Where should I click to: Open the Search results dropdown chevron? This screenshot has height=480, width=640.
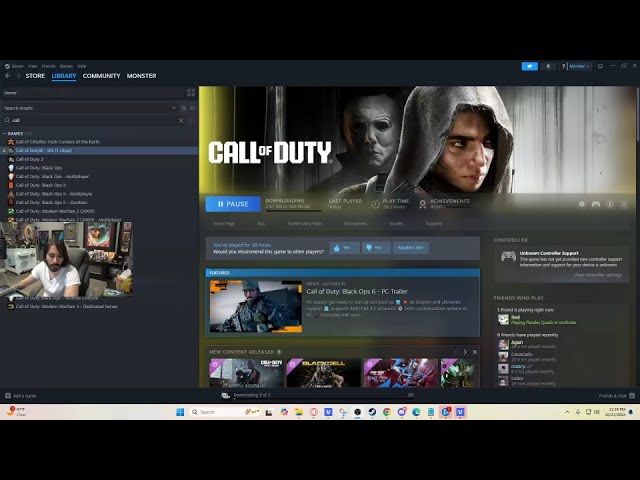click(173, 108)
